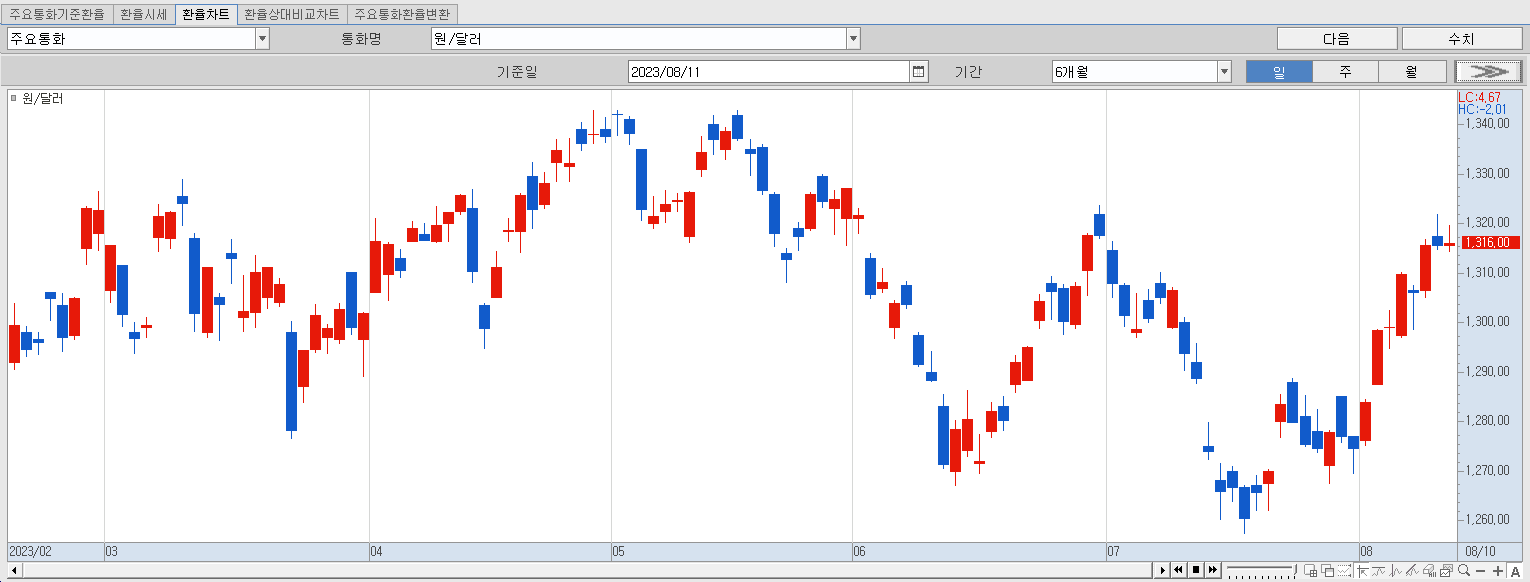Click the rewind double-arrow playback button
This screenshot has width=1530, height=582.
click(1178, 570)
